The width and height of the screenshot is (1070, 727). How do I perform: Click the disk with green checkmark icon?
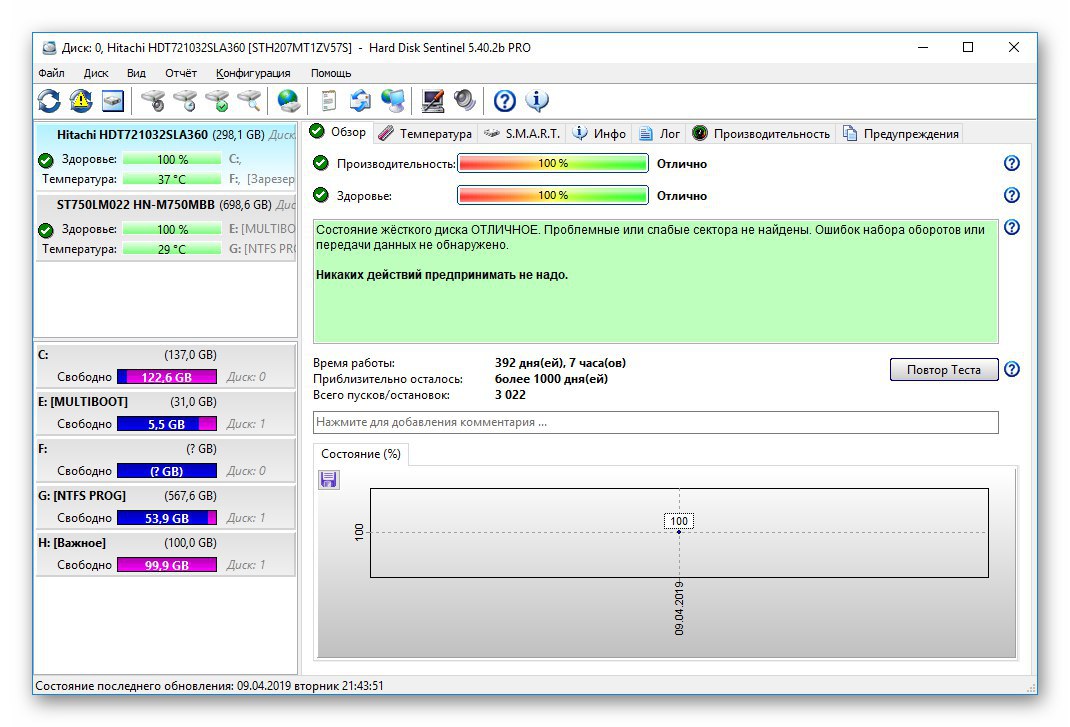tap(217, 101)
